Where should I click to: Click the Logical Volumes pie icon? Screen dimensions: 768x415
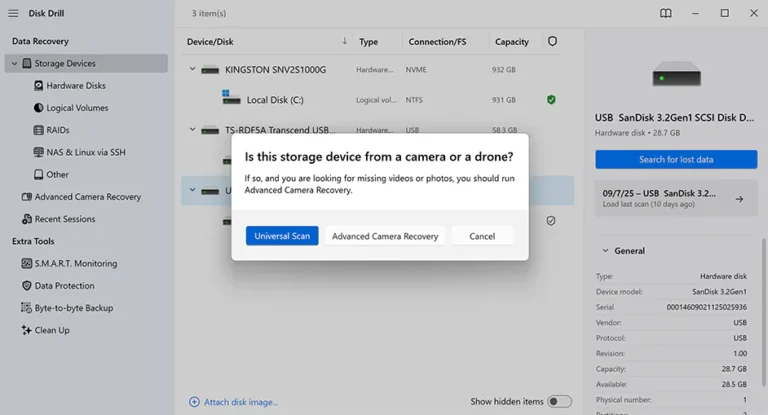coord(38,108)
